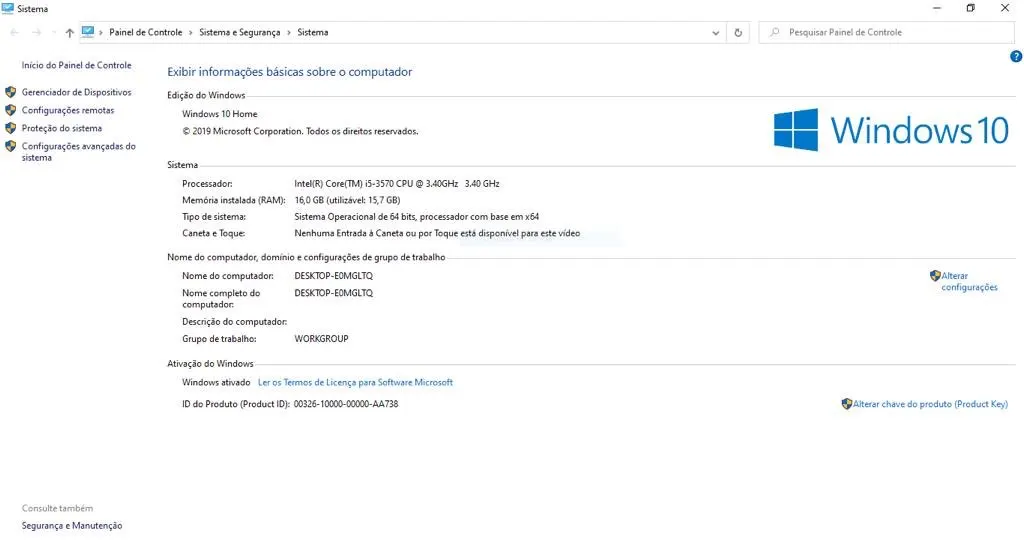Screen dimensions: 1024x546
Task: Click the Sistema Operacional de 64 bits value
Action: (x=416, y=216)
